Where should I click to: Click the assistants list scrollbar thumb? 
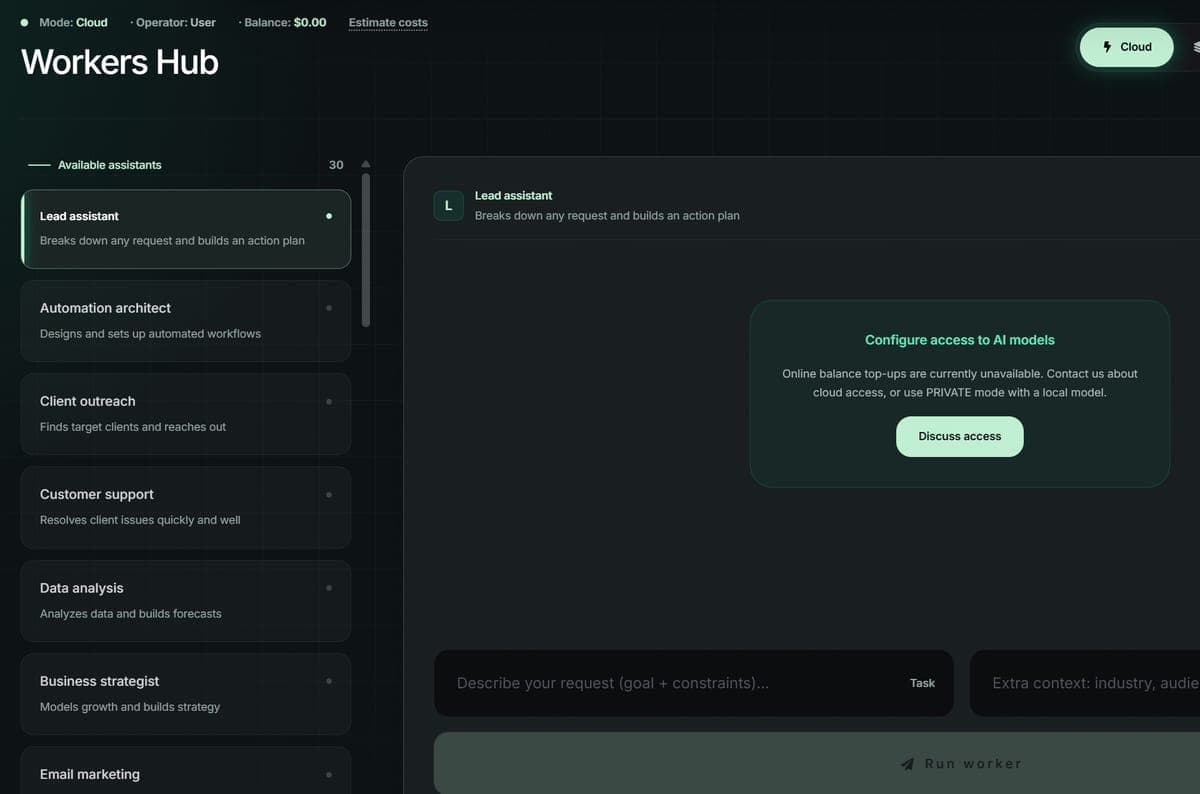point(366,250)
